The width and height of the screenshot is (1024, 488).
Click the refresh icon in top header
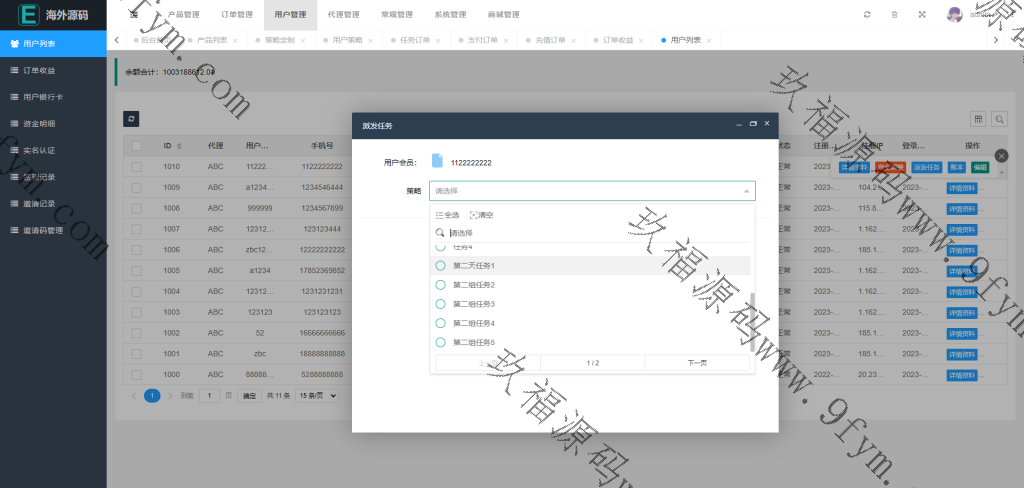click(x=867, y=15)
